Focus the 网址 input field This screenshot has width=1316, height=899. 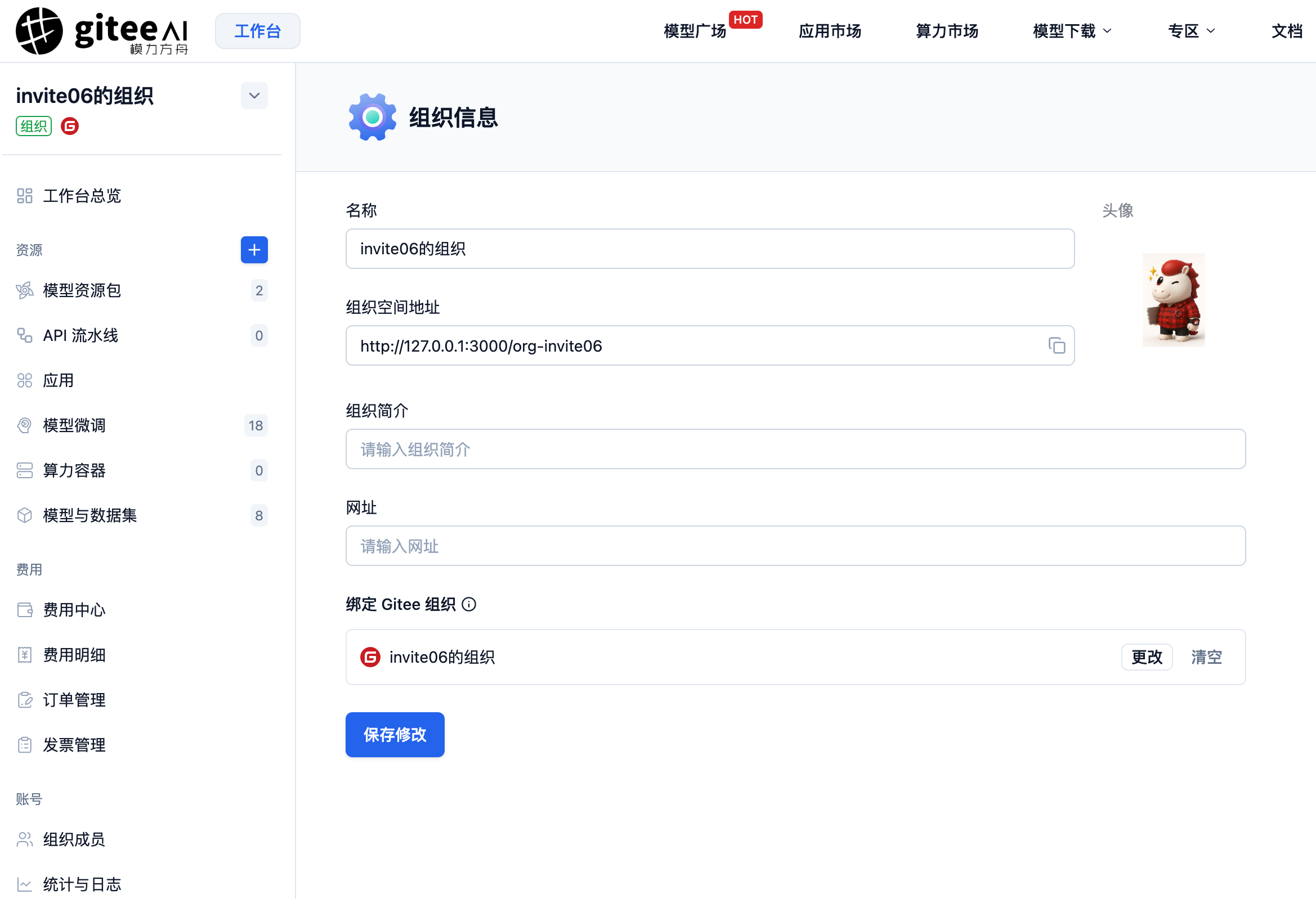[795, 546]
